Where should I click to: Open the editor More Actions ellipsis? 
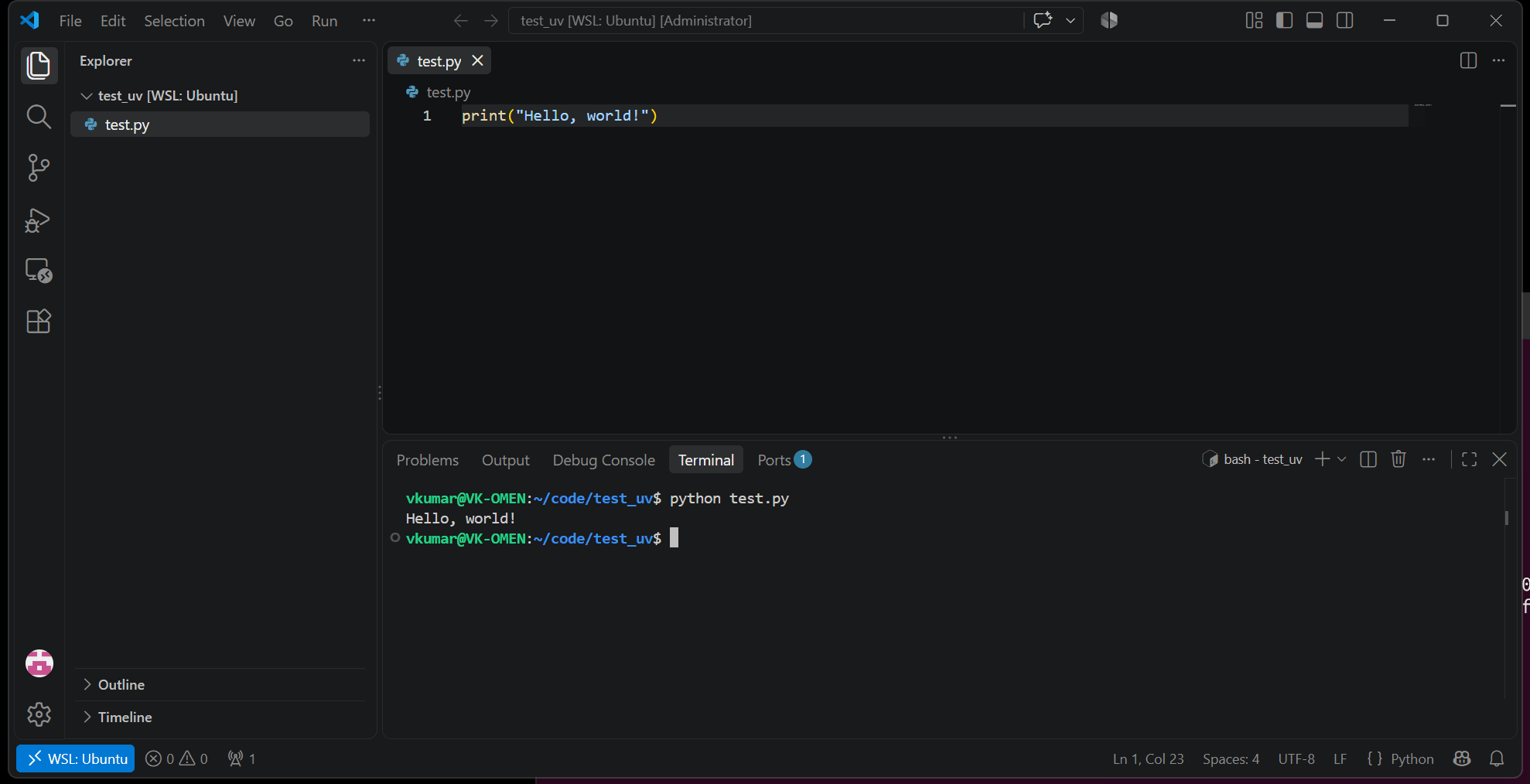pos(1499,60)
